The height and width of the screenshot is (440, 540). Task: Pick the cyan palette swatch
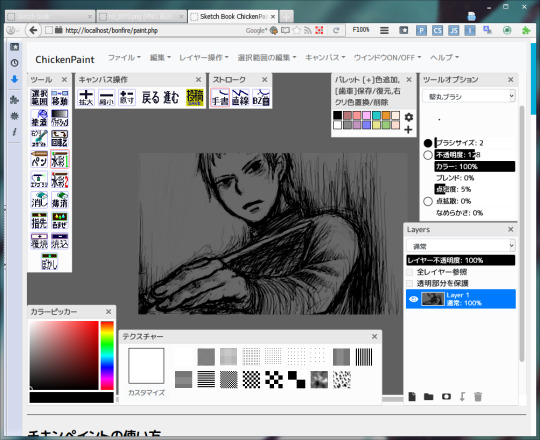[376, 115]
